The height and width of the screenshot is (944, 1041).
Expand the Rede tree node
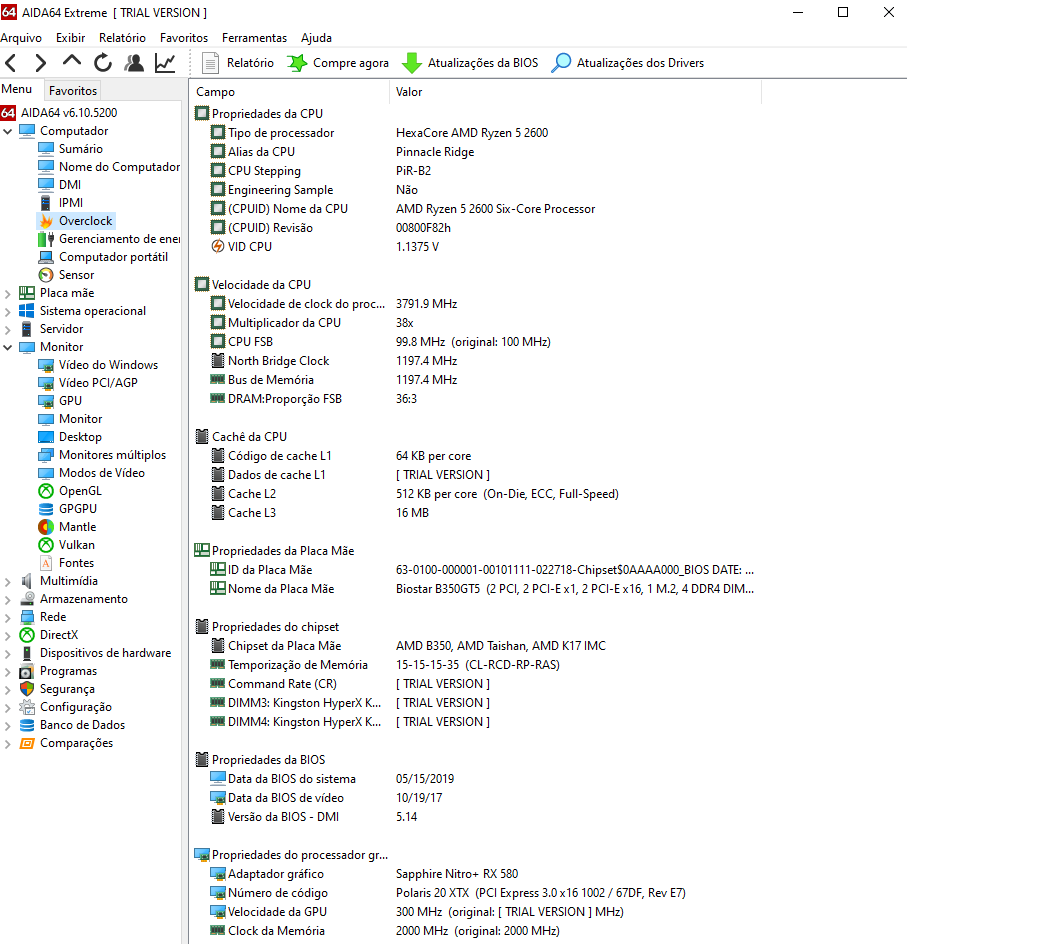8,617
